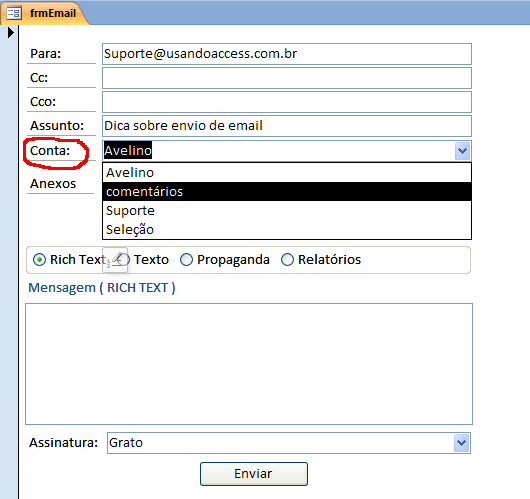
Task: Click the Para email field
Action: 287,54
